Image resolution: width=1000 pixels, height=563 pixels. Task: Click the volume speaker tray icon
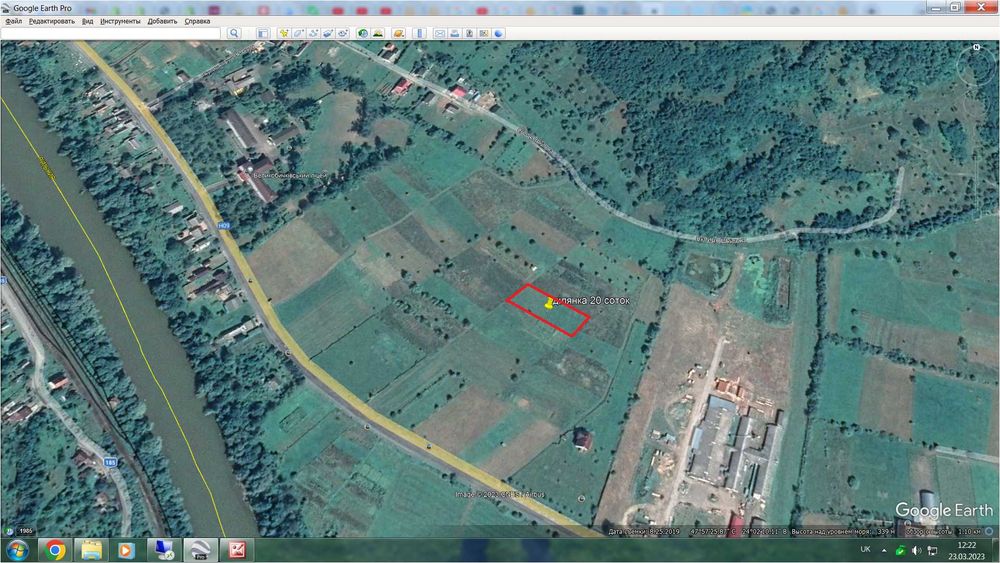tap(916, 550)
